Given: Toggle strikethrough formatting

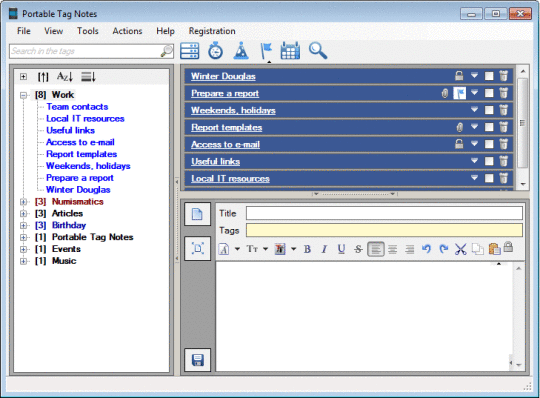Looking at the screenshot, I should tap(358, 249).
